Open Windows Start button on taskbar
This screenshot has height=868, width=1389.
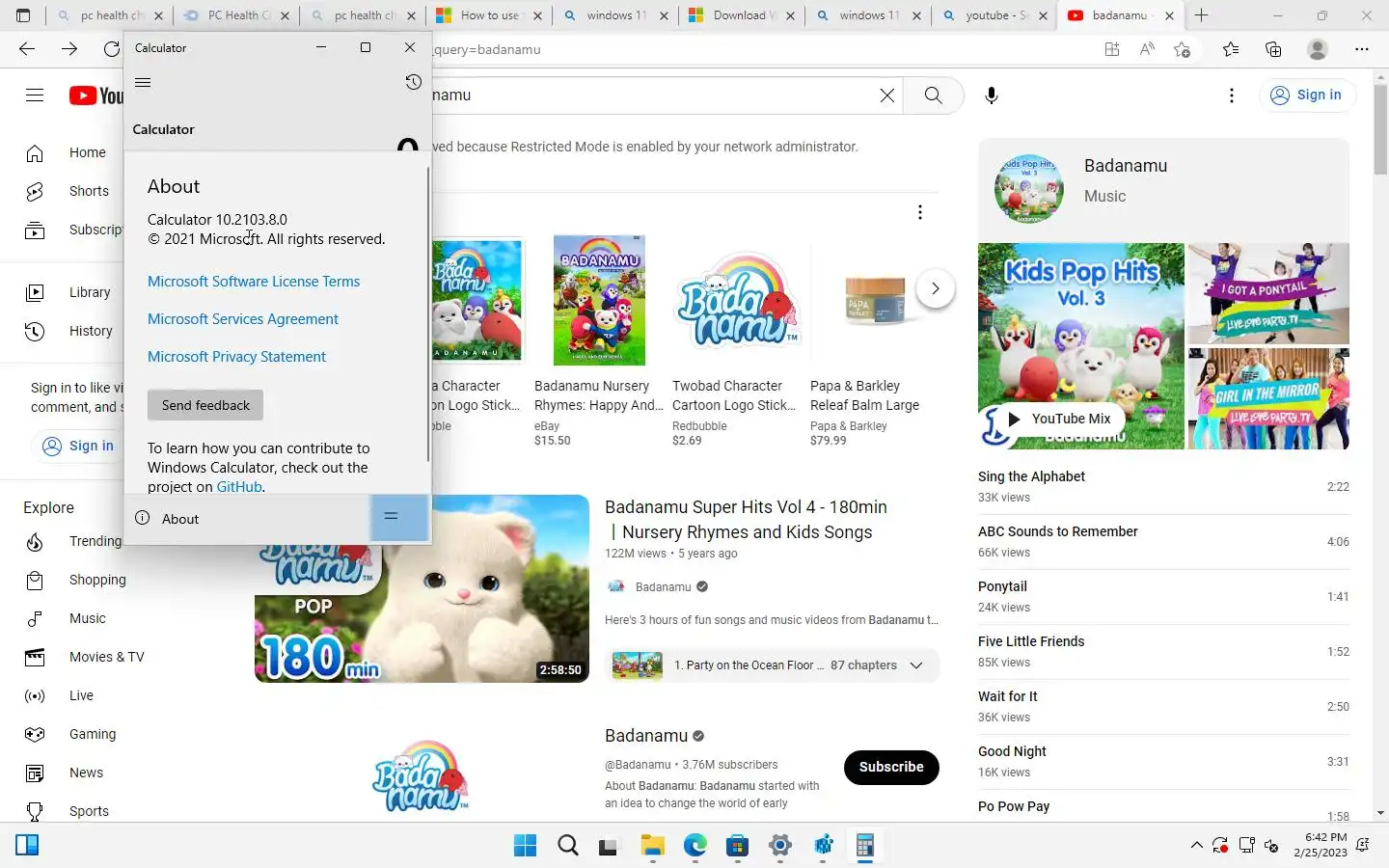point(526,846)
